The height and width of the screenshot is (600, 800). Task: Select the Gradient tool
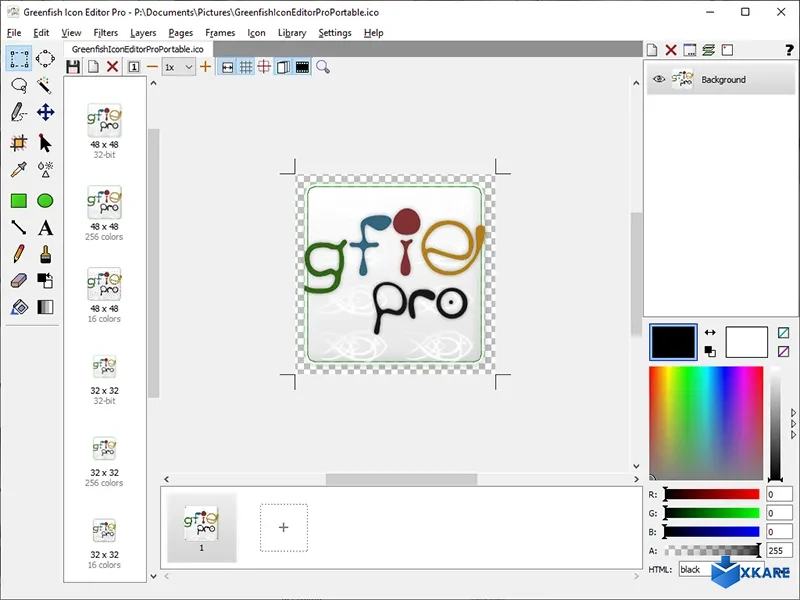45,307
